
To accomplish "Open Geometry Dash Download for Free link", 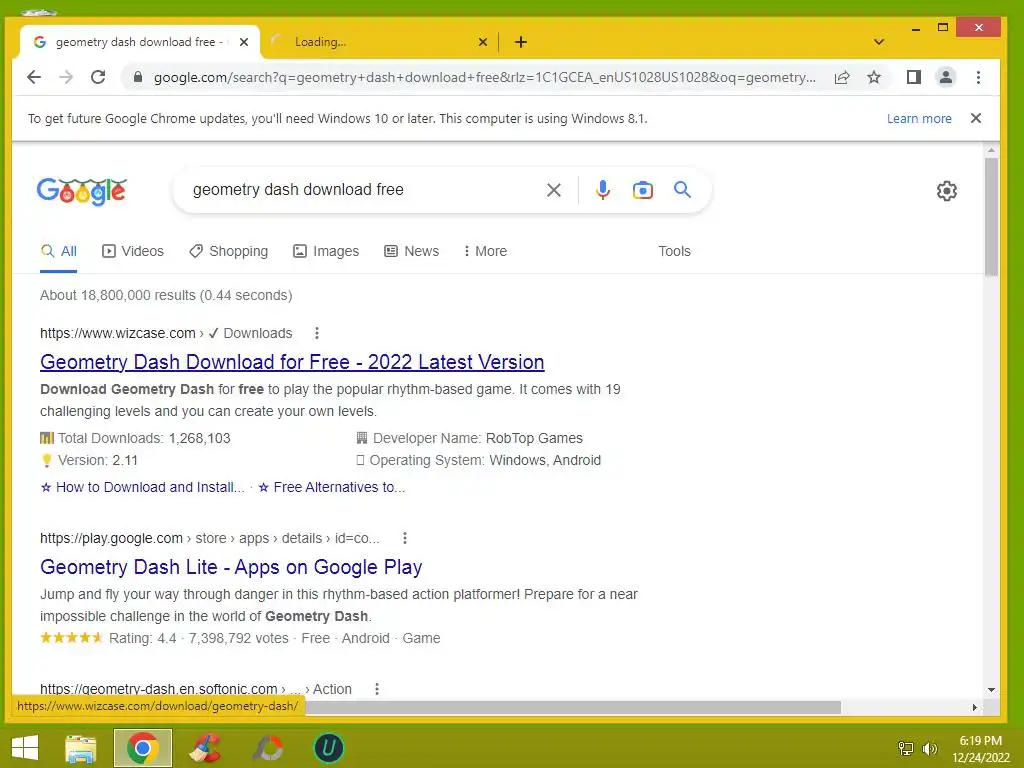I will pos(292,362).
